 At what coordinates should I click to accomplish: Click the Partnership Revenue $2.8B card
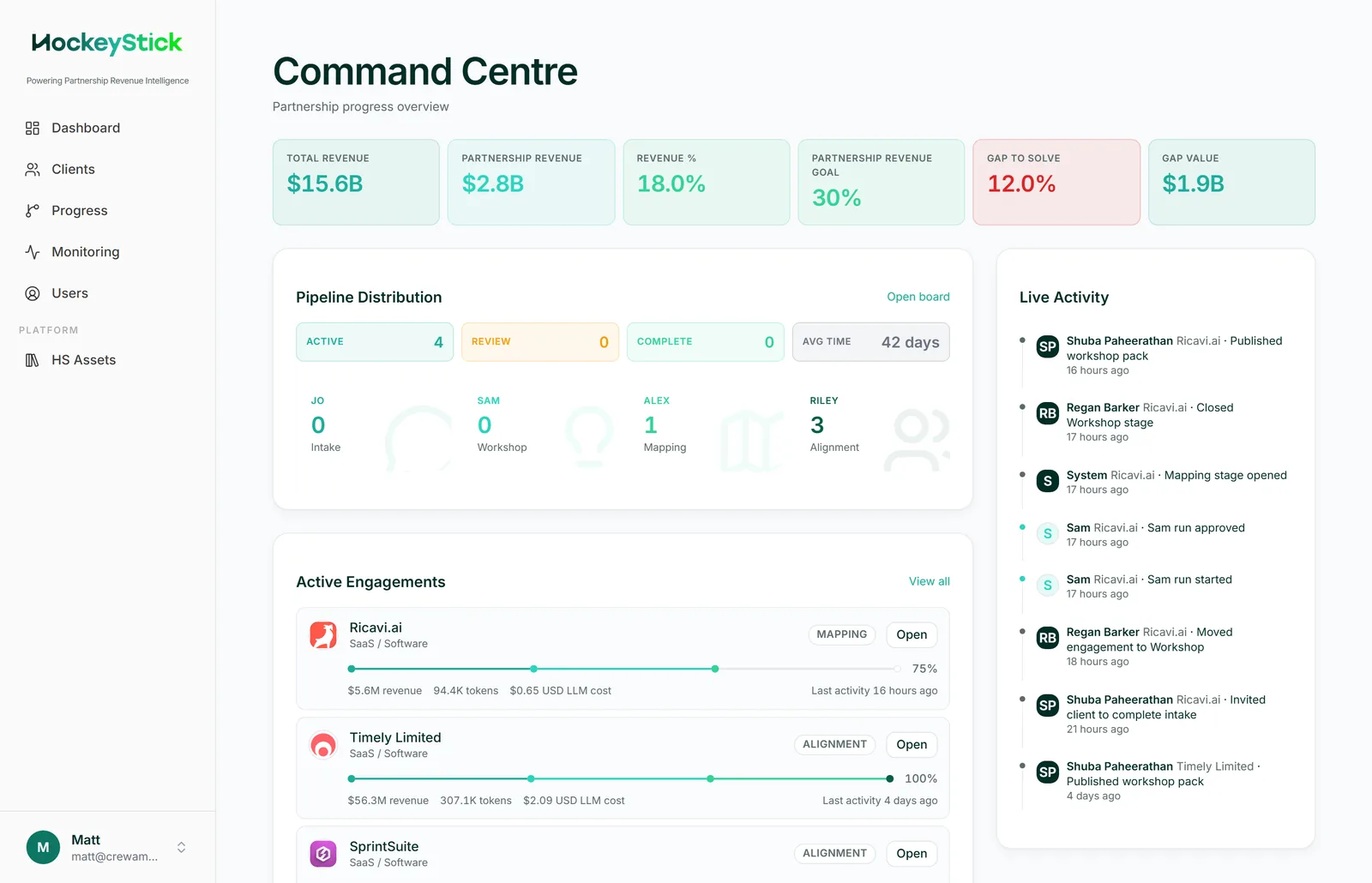532,183
